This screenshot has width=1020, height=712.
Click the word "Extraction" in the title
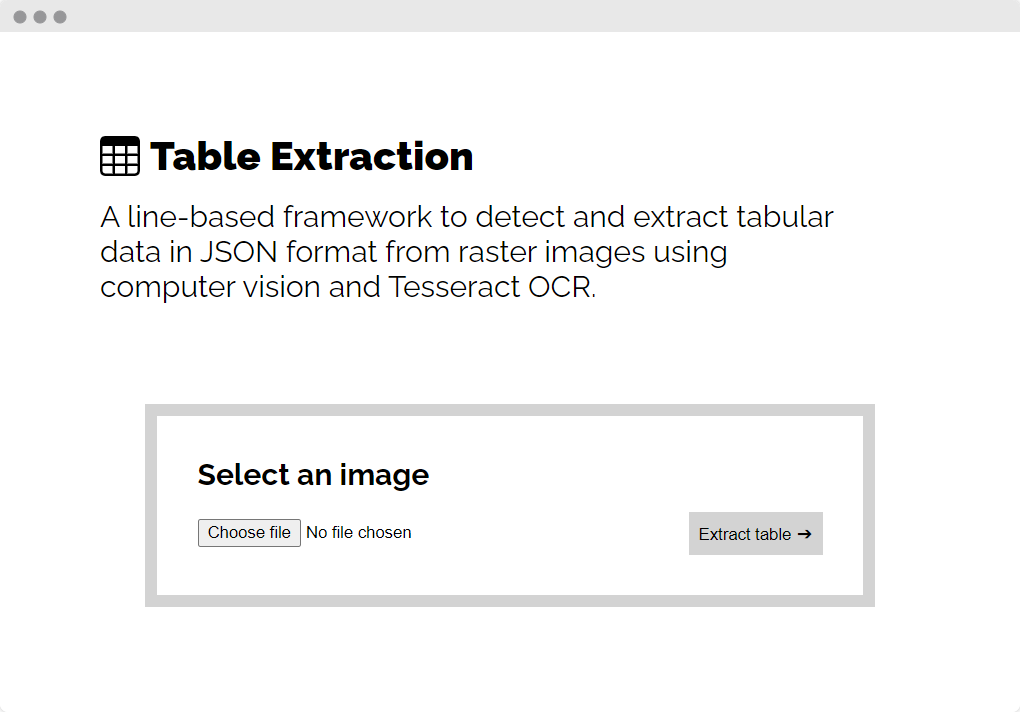tap(371, 157)
